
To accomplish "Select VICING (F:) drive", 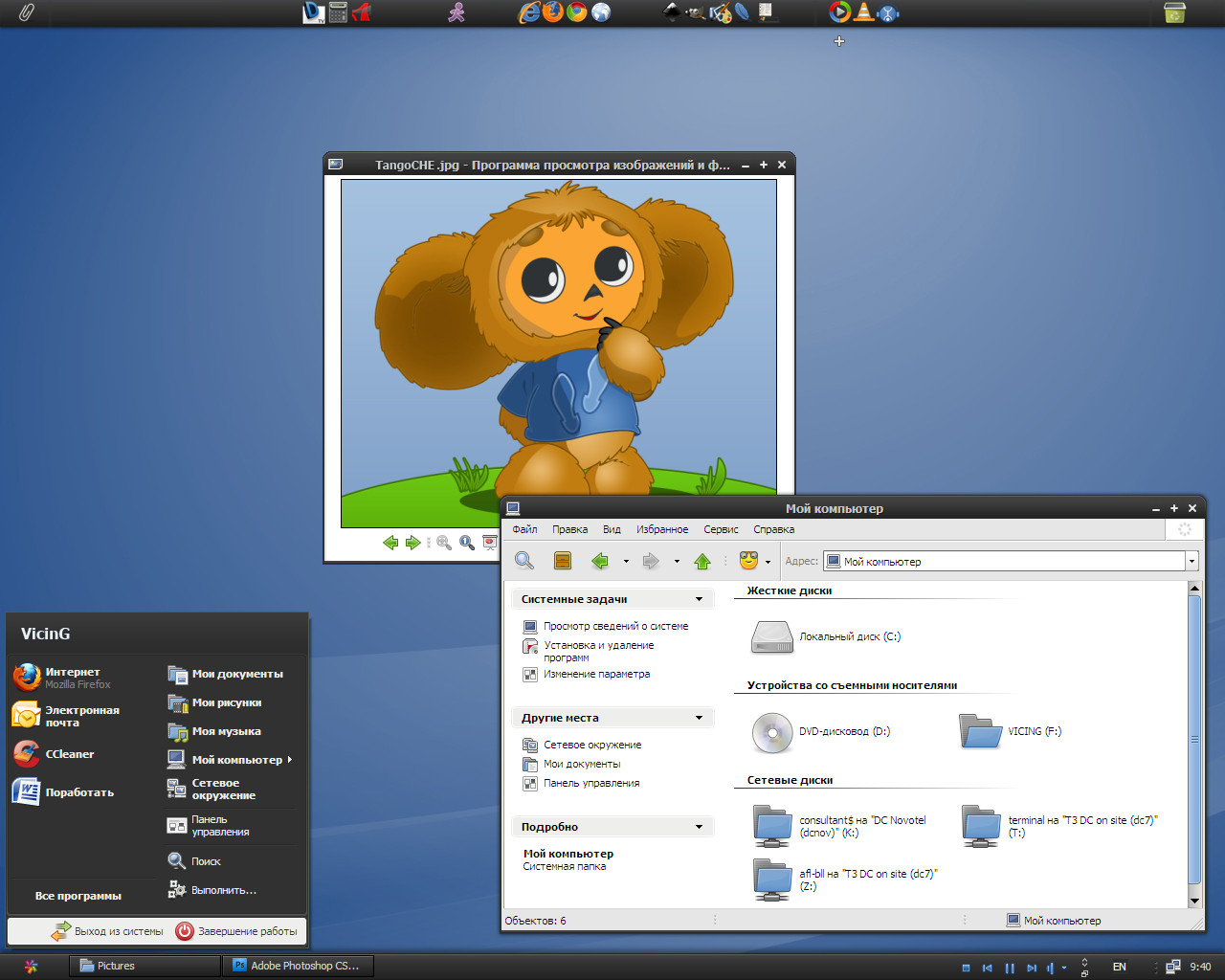I will coord(1011,731).
